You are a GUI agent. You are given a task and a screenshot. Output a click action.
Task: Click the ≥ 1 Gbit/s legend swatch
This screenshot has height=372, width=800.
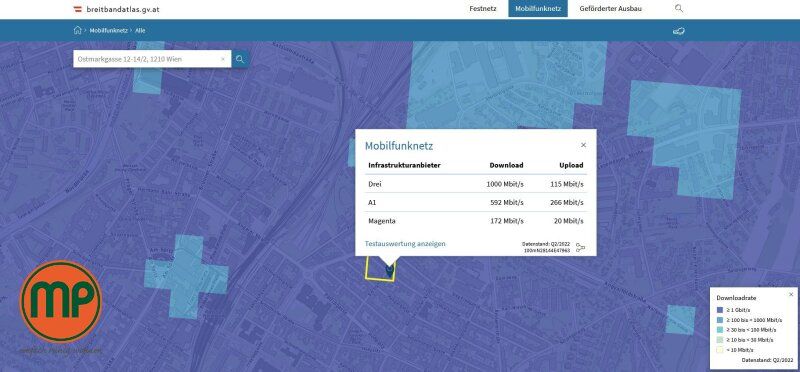[719, 310]
